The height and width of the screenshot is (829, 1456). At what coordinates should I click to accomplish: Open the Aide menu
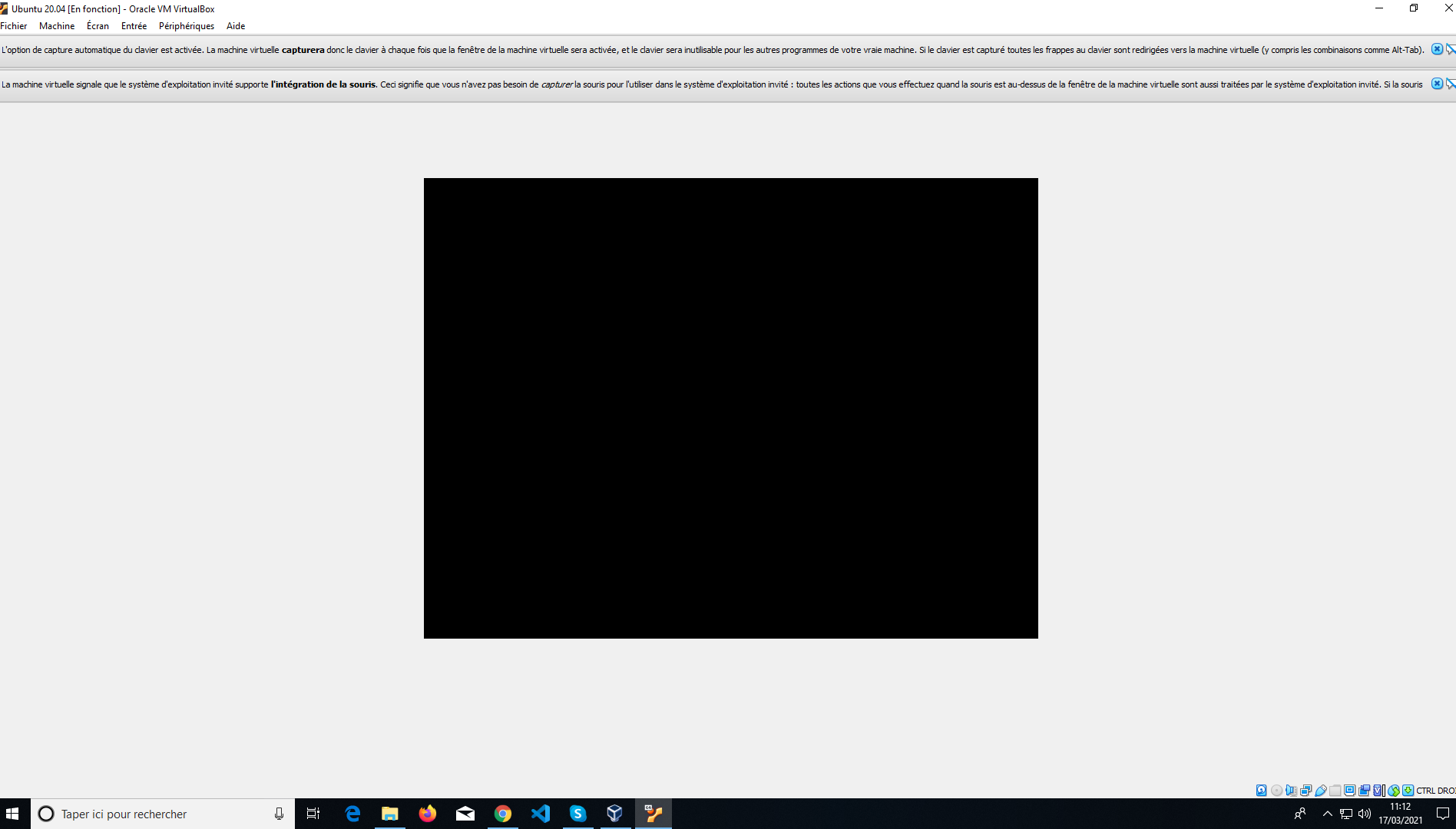click(236, 26)
